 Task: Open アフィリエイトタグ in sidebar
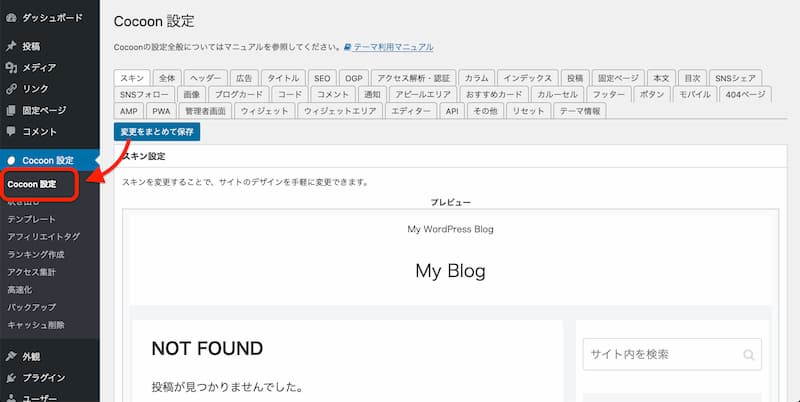point(44,237)
